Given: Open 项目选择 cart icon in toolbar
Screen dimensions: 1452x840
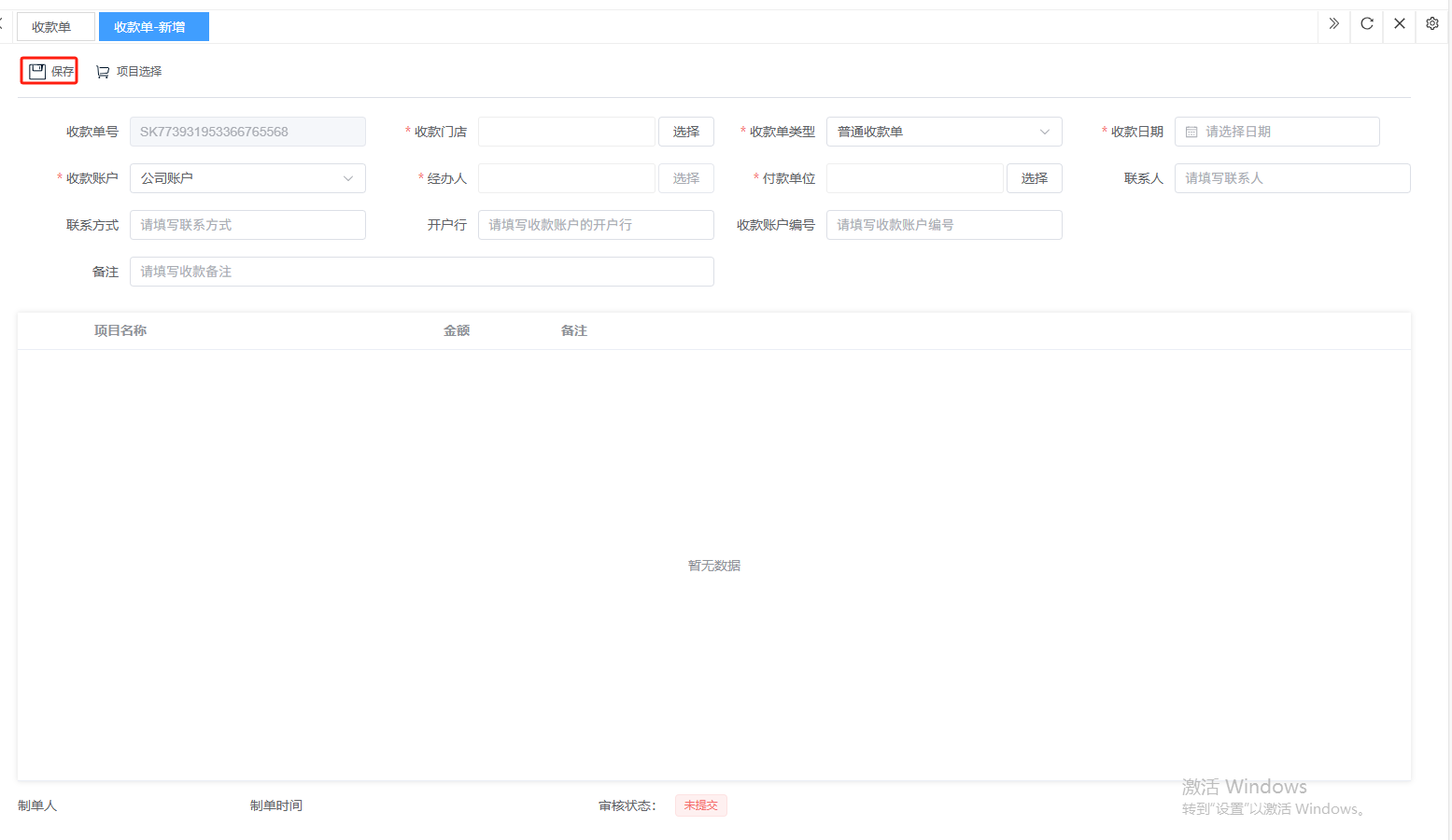Looking at the screenshot, I should point(103,72).
